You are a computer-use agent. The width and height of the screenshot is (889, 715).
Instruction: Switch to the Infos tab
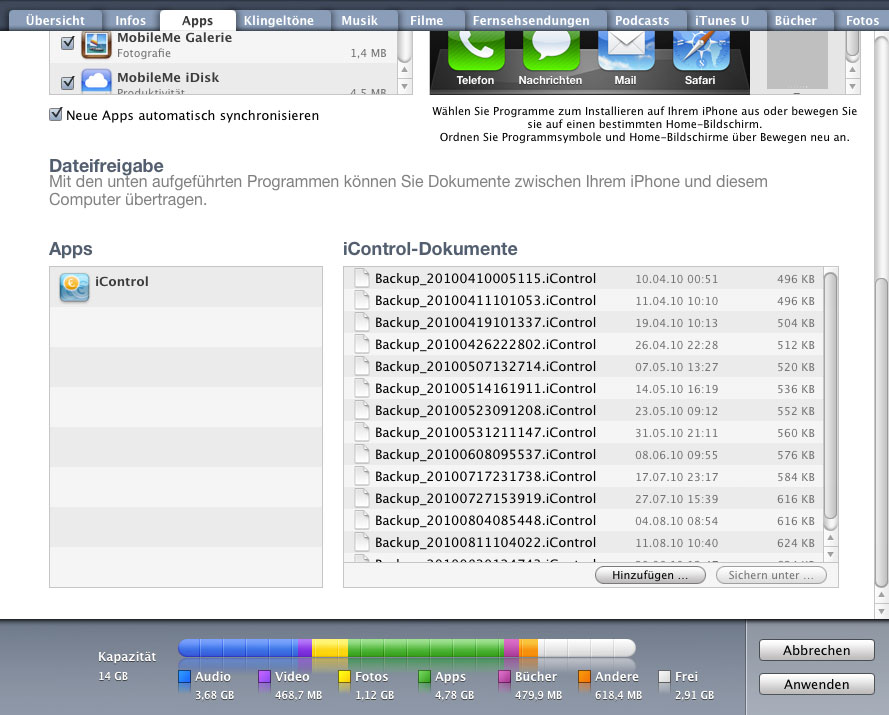coord(130,20)
